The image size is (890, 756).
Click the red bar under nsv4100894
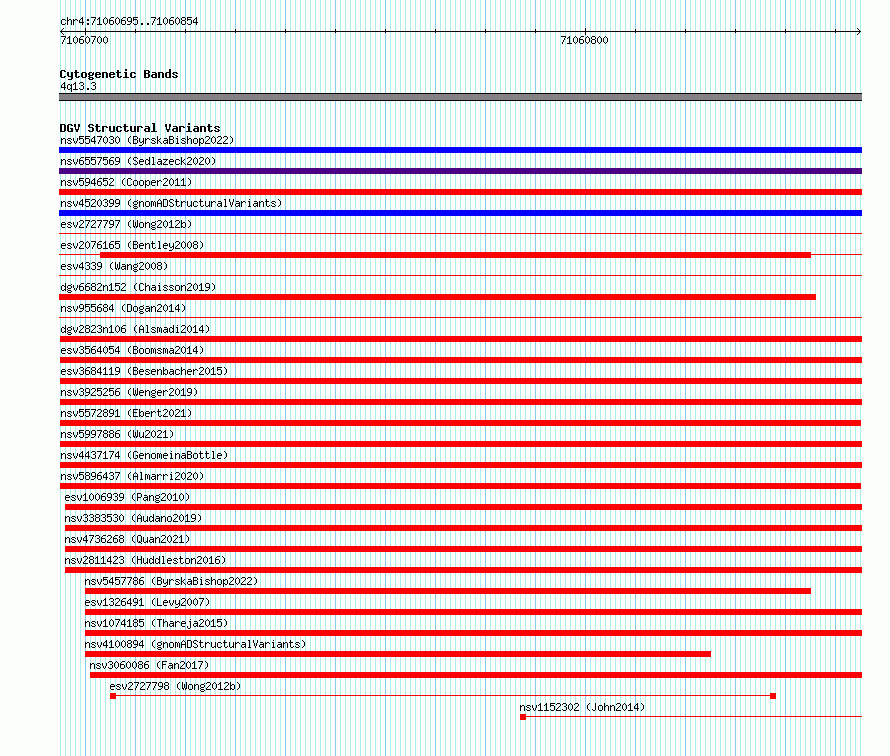click(398, 654)
